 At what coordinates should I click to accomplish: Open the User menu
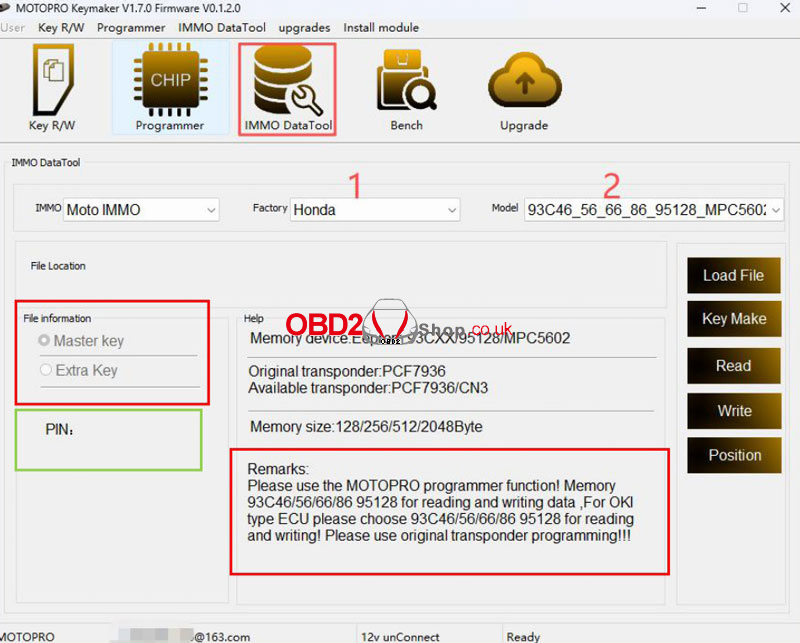(x=13, y=28)
